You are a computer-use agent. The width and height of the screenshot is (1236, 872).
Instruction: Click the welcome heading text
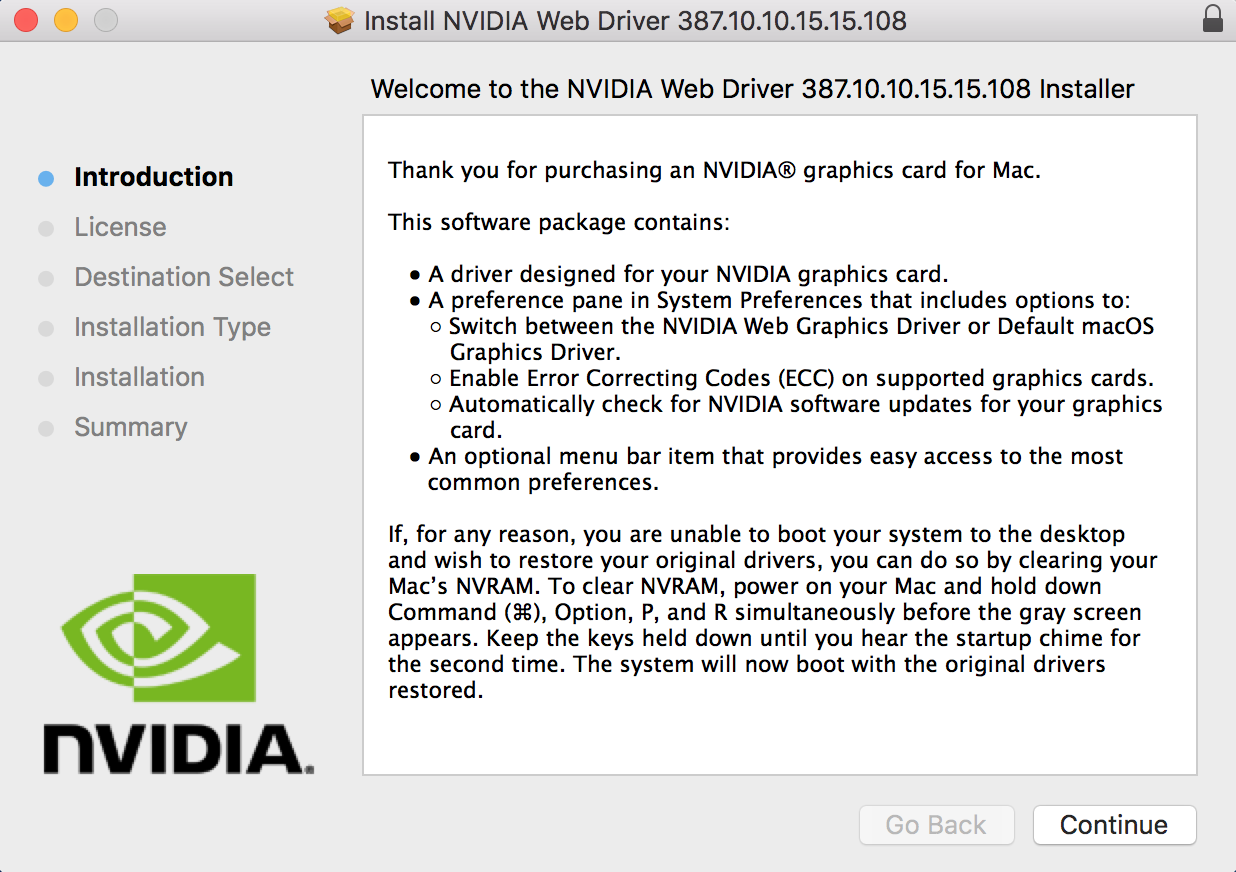point(752,89)
